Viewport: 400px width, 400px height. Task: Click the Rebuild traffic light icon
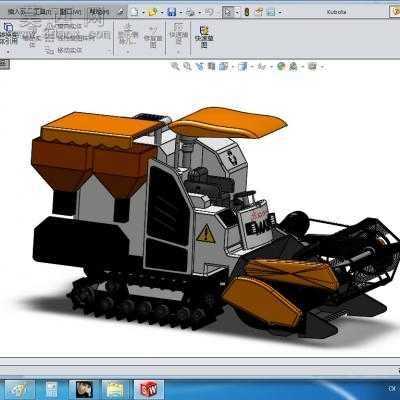click(x=247, y=12)
